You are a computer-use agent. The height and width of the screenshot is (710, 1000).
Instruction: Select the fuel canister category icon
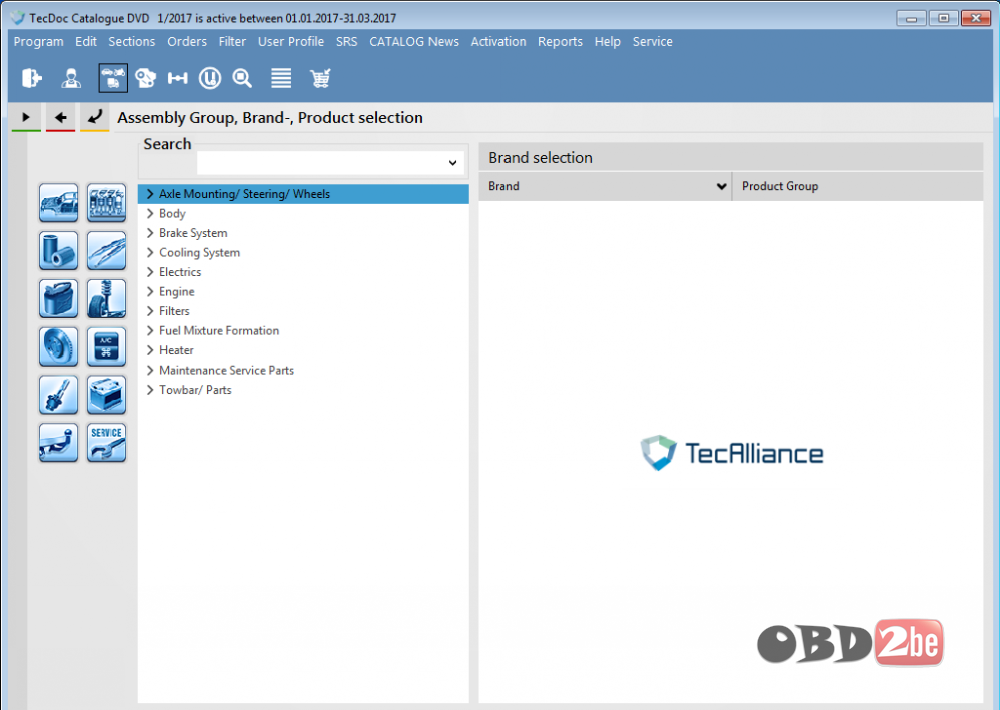[59, 299]
